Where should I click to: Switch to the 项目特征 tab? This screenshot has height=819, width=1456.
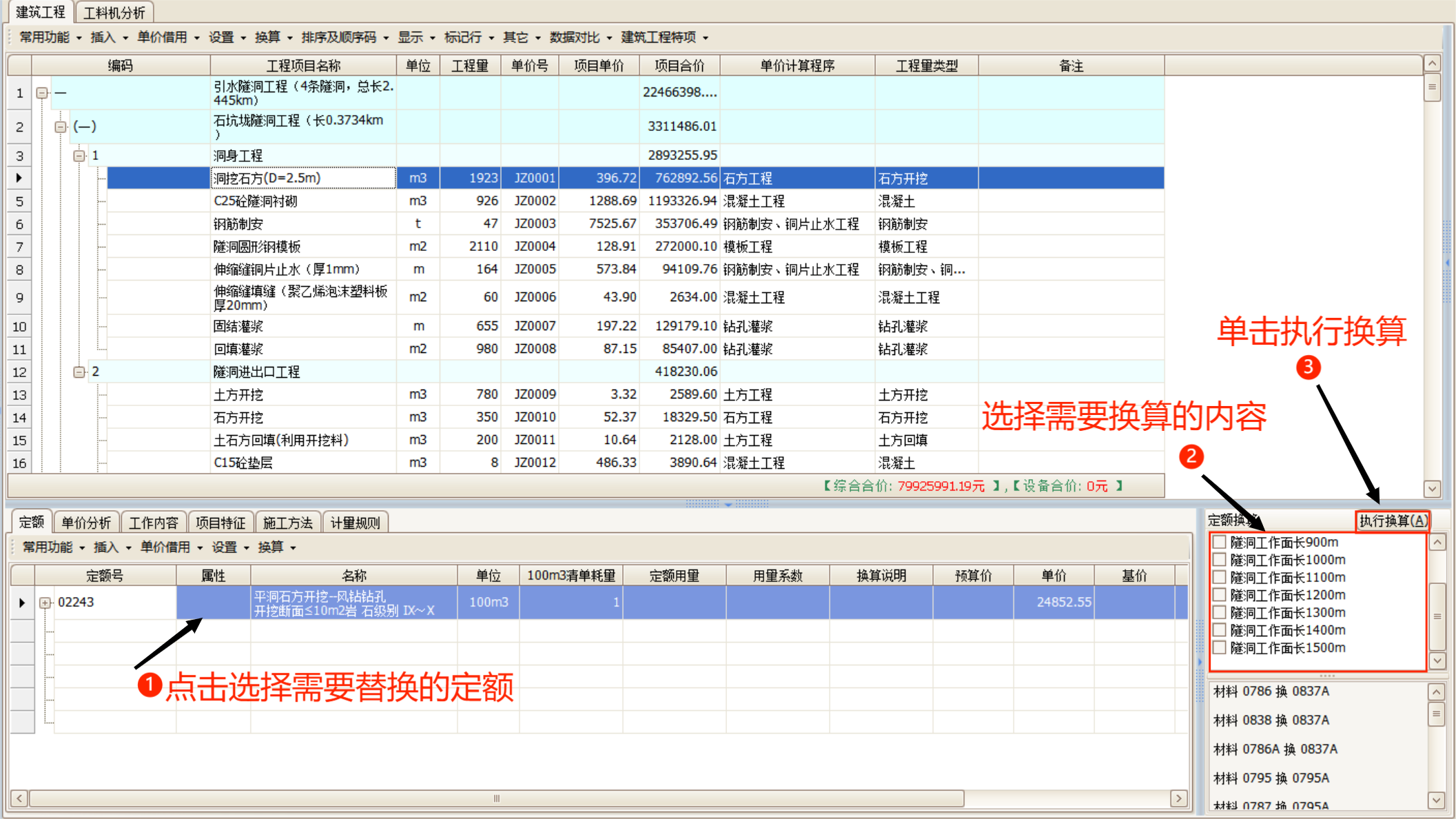point(221,523)
